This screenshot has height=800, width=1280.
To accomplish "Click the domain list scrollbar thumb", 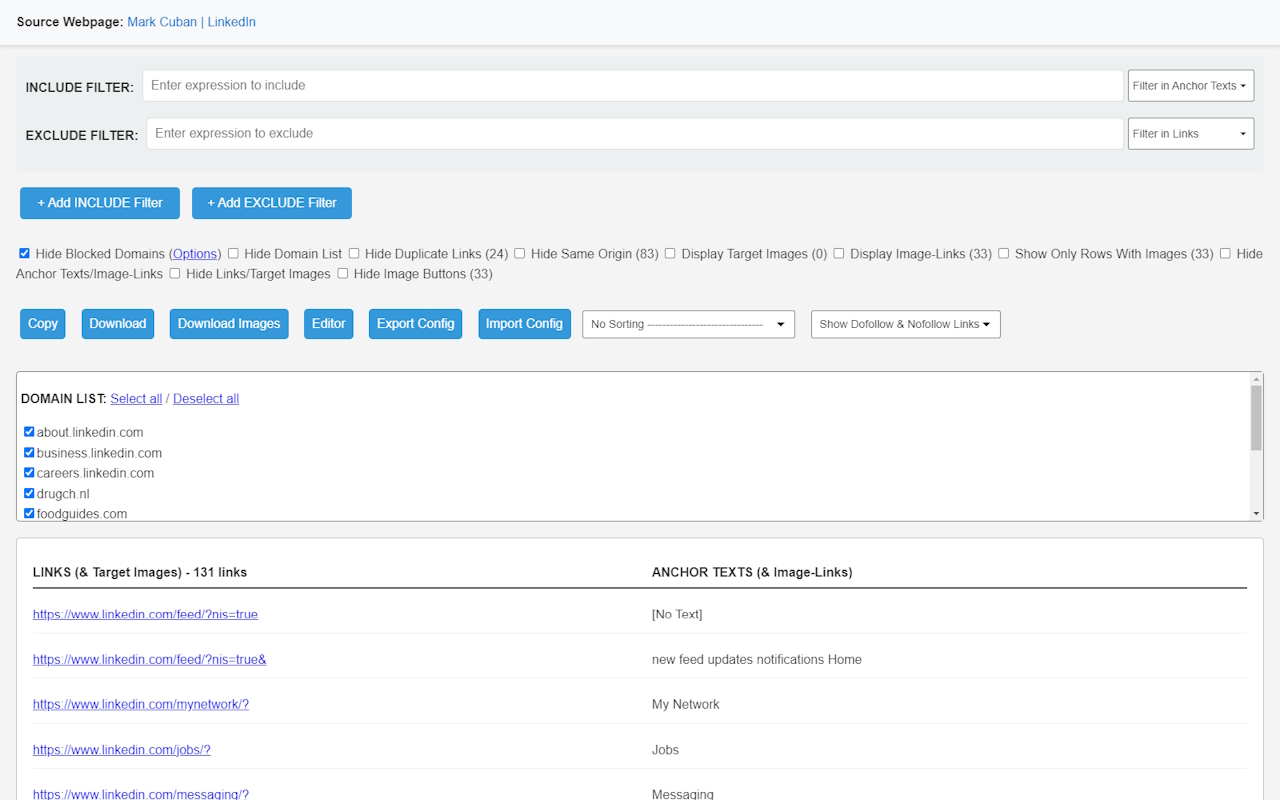I will pos(1257,418).
